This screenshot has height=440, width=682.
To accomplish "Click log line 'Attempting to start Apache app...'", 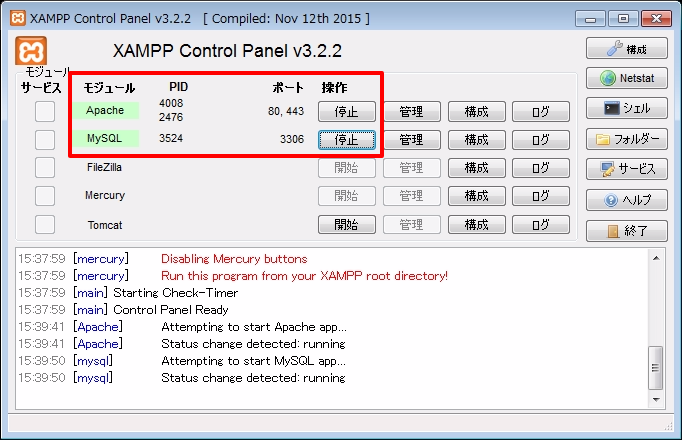I will [x=254, y=327].
